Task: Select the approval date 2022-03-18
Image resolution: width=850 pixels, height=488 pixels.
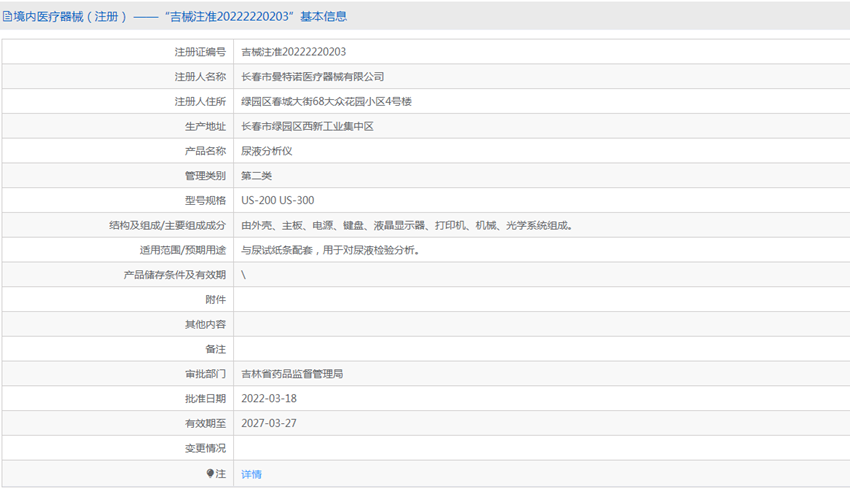Action: pos(269,399)
